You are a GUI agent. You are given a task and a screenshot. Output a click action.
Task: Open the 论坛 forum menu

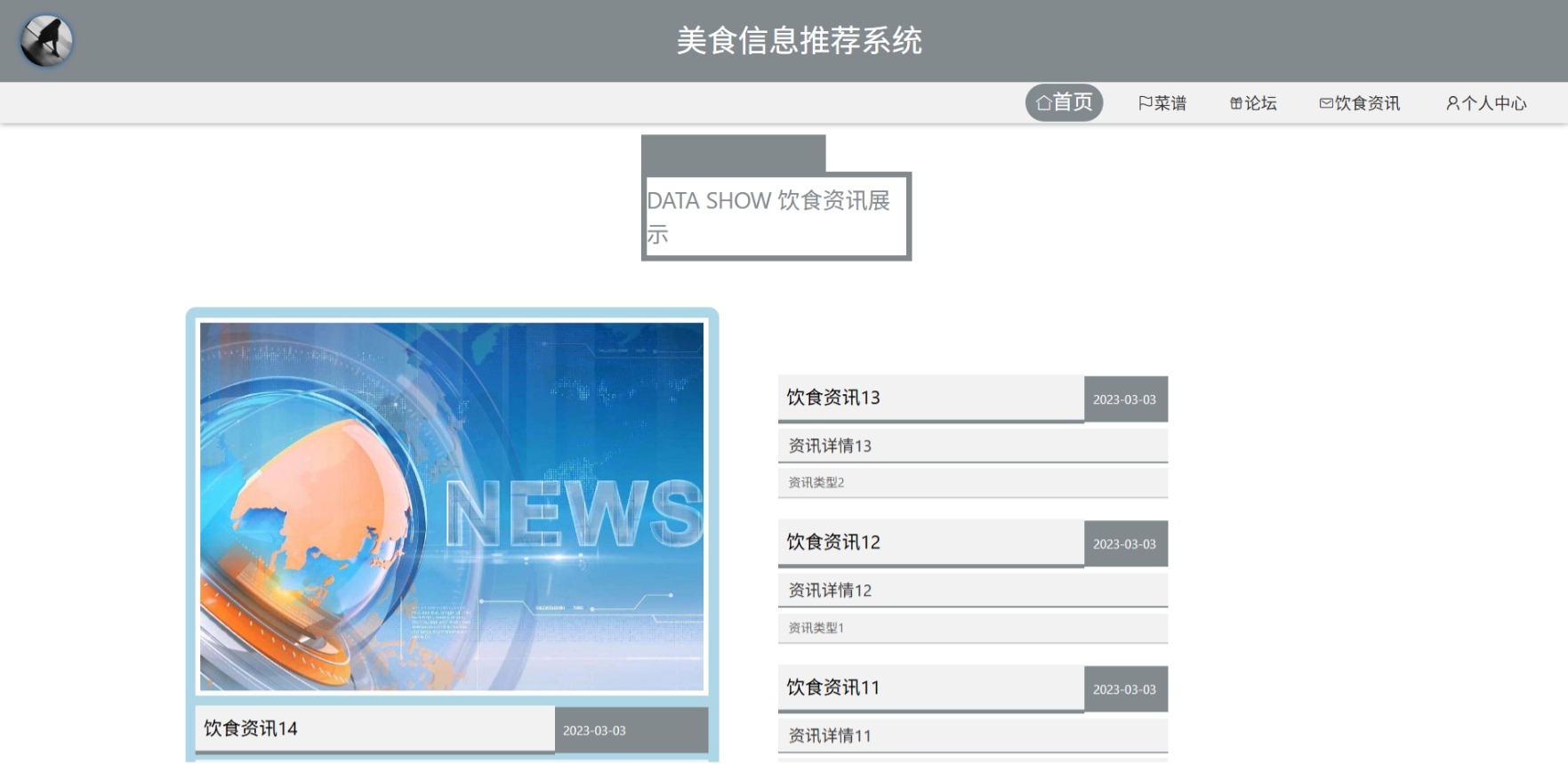[1253, 103]
